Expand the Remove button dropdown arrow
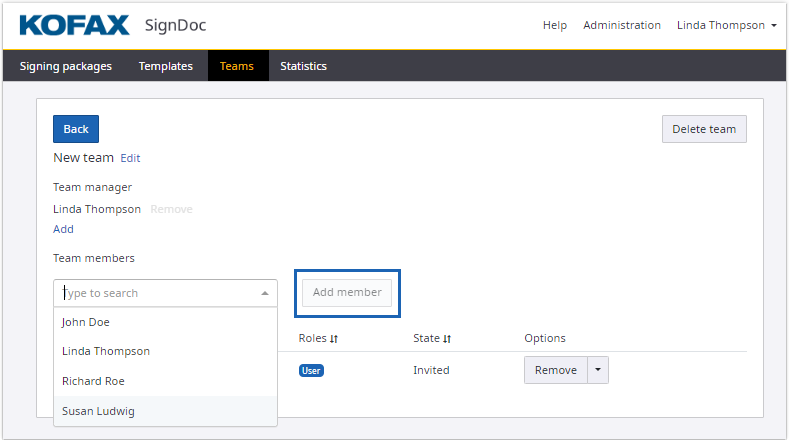The height and width of the screenshot is (442, 789). 598,370
